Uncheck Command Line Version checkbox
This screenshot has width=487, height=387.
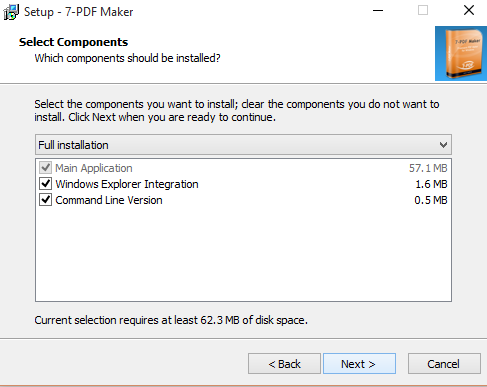(45, 200)
